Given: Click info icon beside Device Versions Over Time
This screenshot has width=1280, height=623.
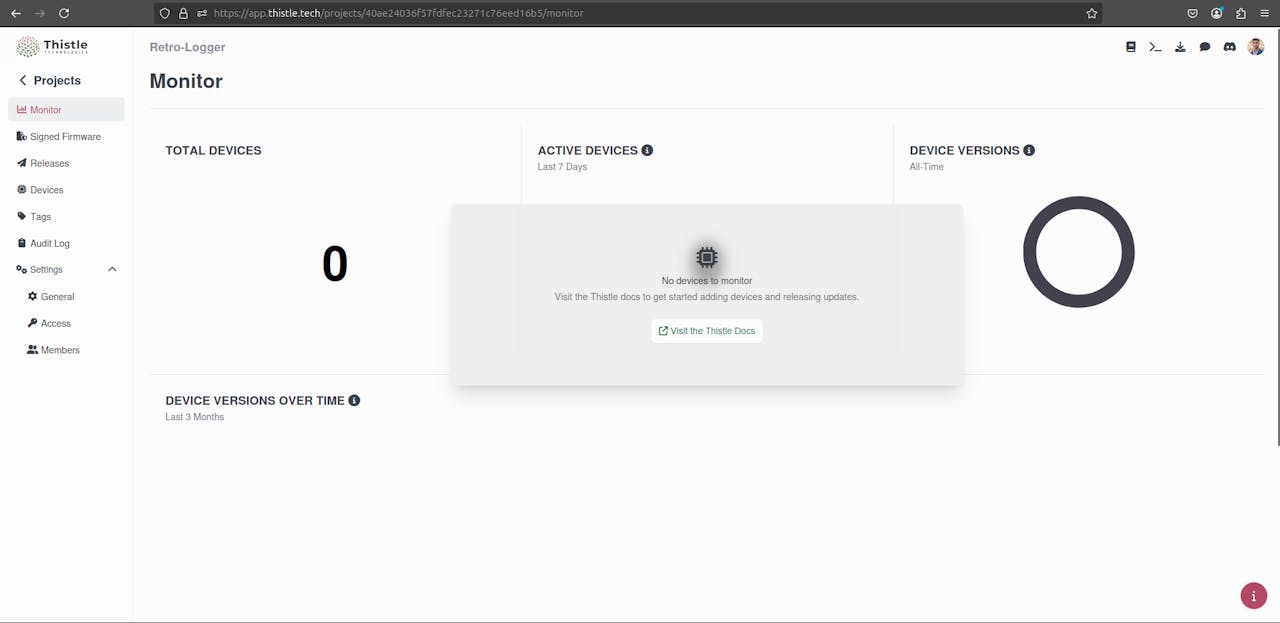Looking at the screenshot, I should click(x=354, y=400).
